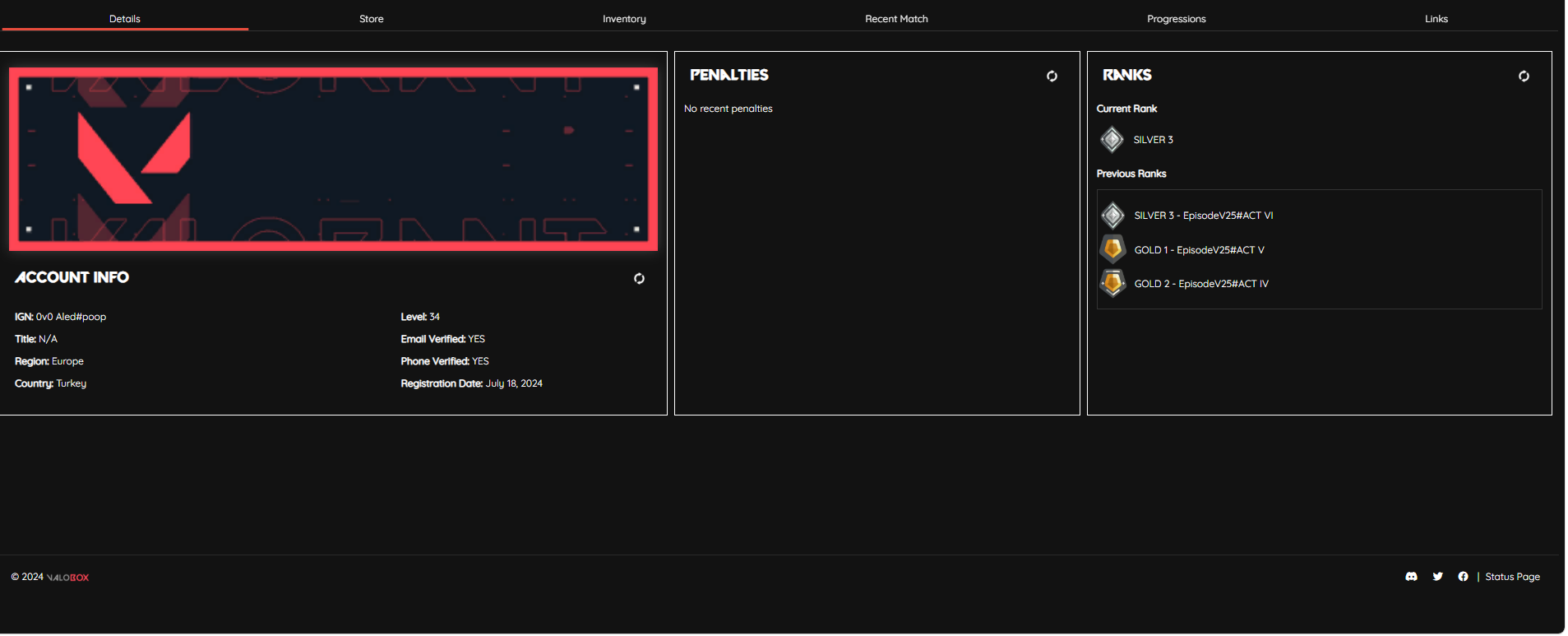
Task: Click the ACCOUNT INFO heading
Action: pyautogui.click(x=72, y=277)
